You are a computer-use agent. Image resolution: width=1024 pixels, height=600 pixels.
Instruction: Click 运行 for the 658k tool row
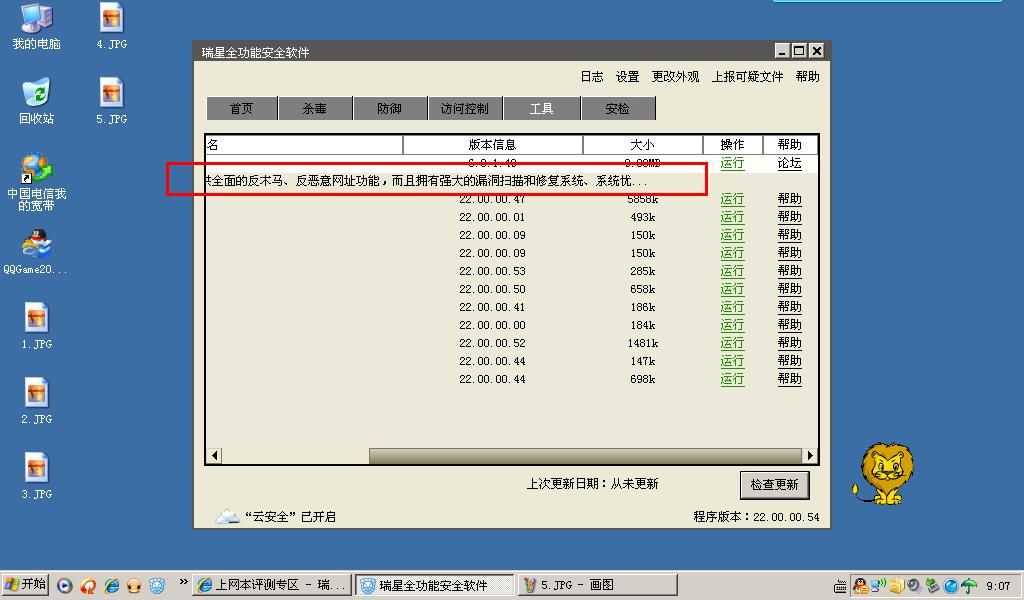point(732,289)
